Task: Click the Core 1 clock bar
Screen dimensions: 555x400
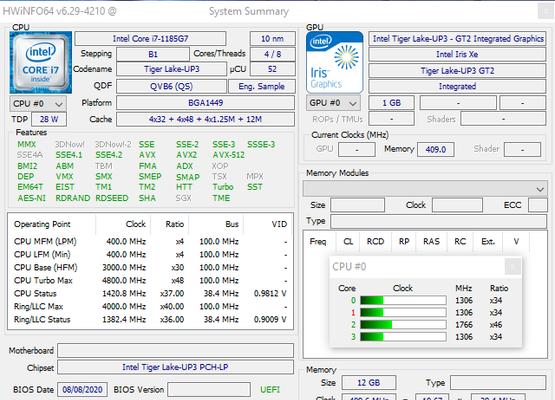Action: coord(403,313)
